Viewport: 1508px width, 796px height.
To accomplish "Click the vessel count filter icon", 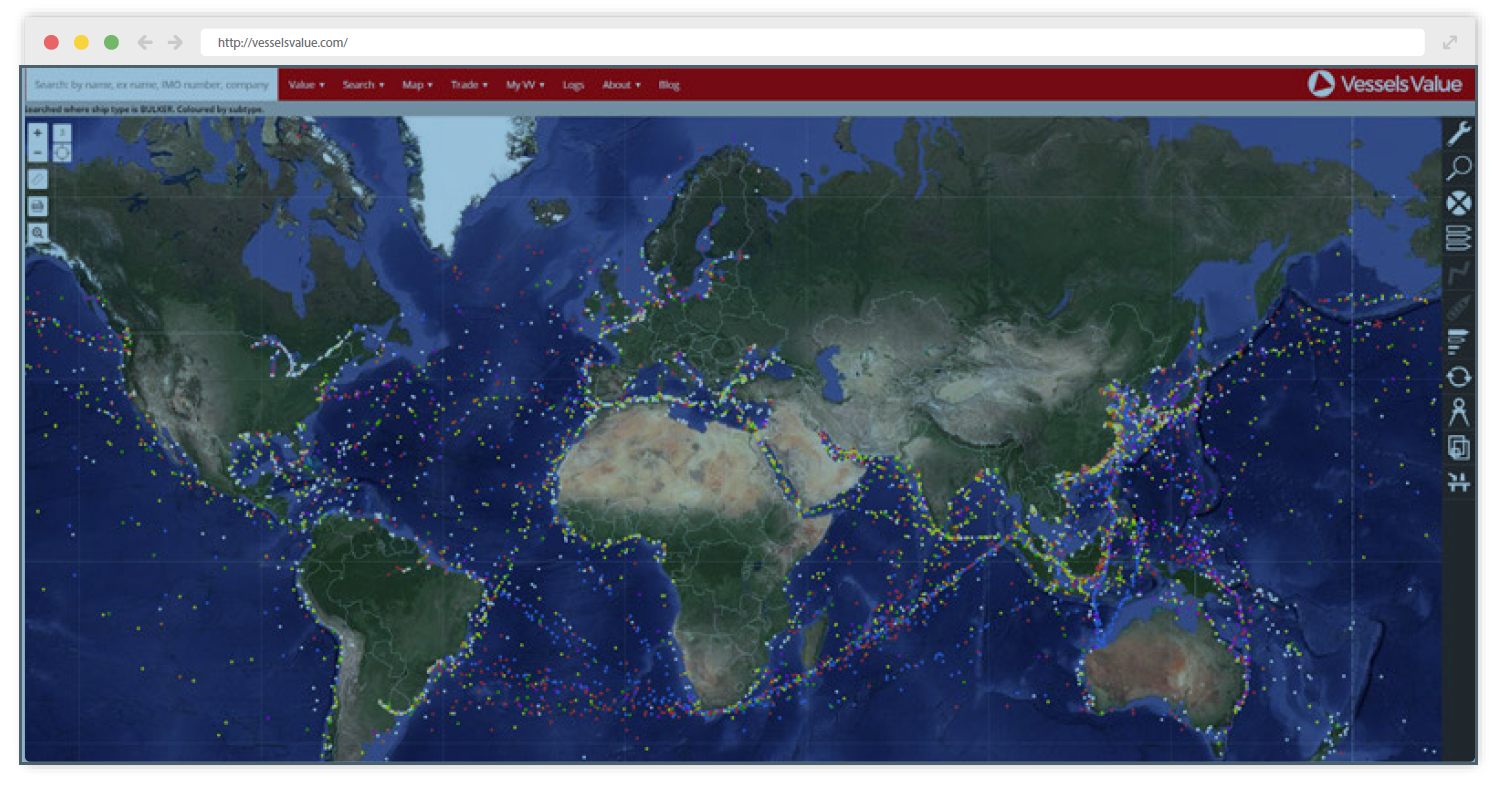I will tap(1458, 341).
